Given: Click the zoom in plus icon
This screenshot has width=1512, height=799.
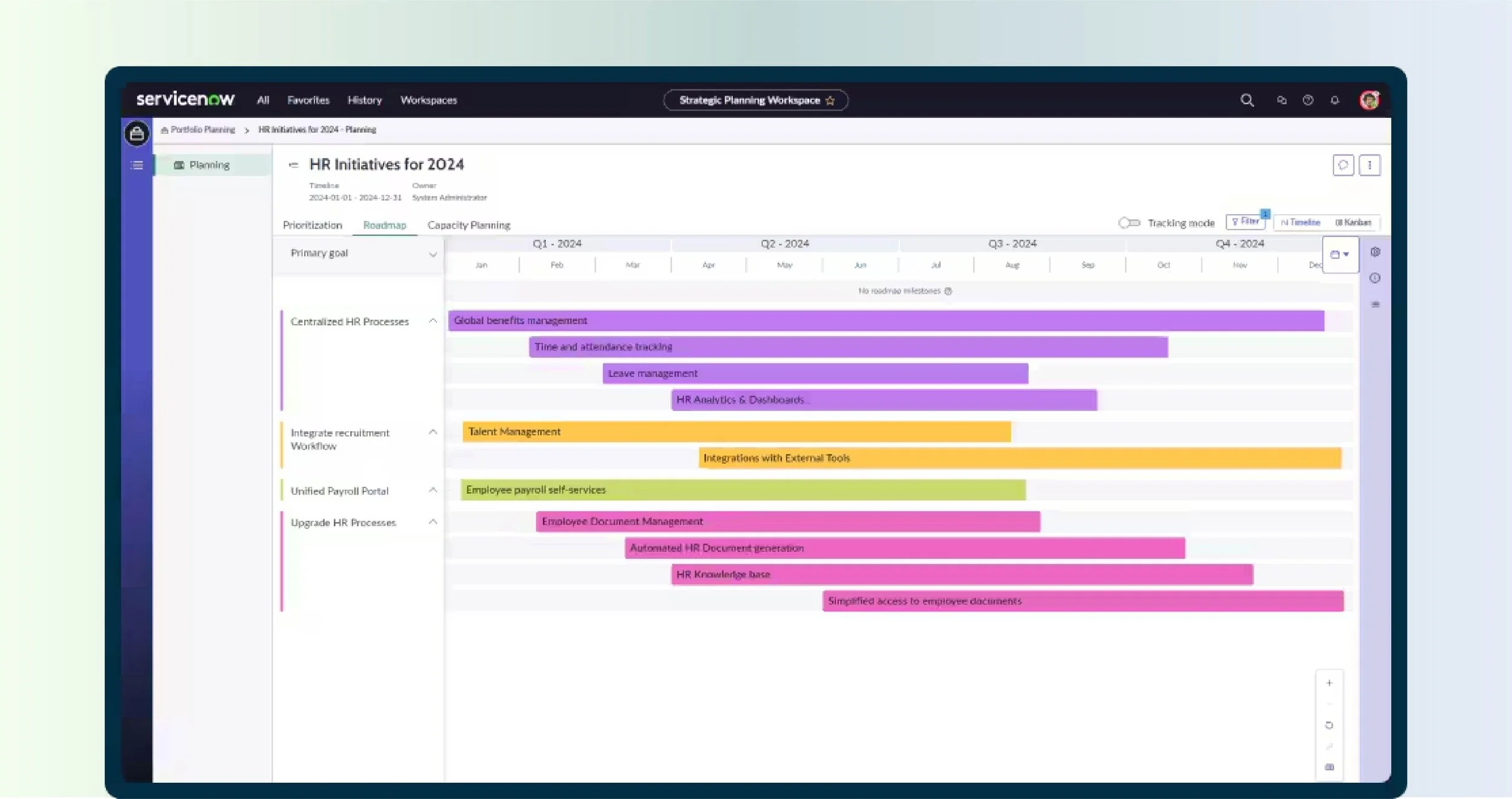Looking at the screenshot, I should (x=1329, y=683).
